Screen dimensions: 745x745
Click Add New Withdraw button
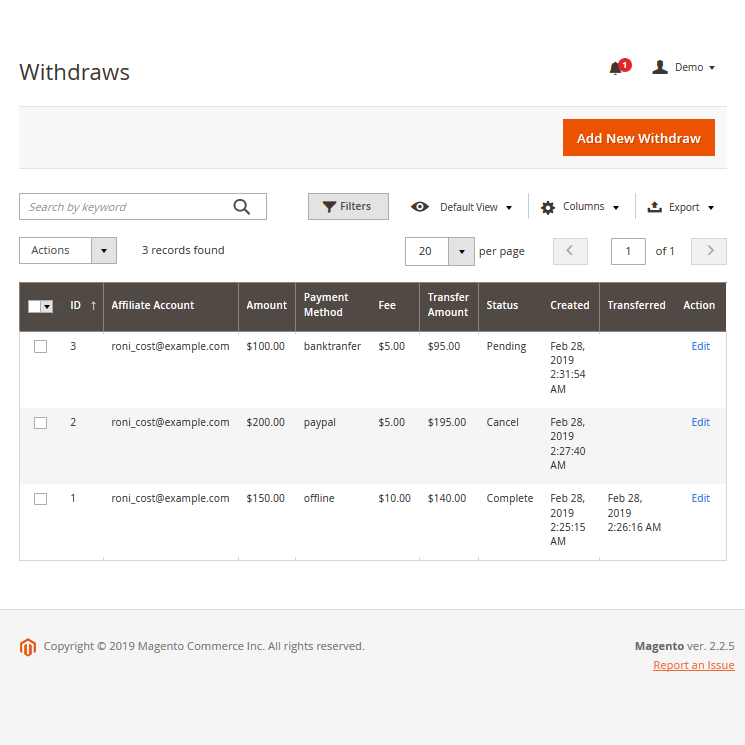(x=638, y=138)
